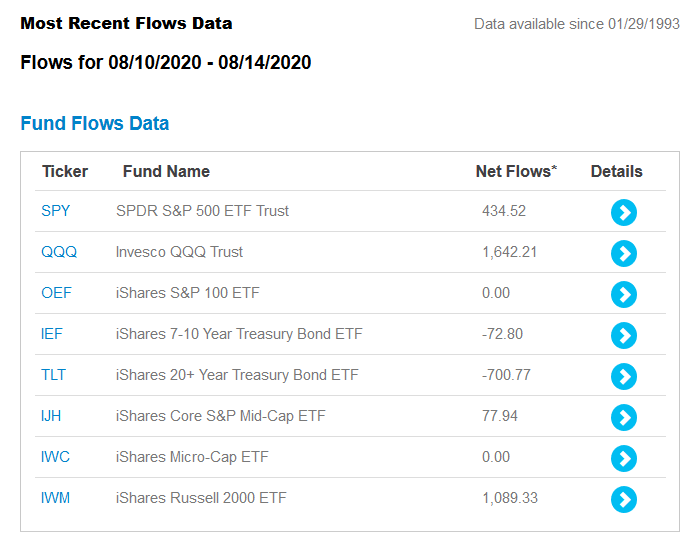This screenshot has width=700, height=540.
Task: Open details arrow for OEF row
Action: (x=624, y=295)
